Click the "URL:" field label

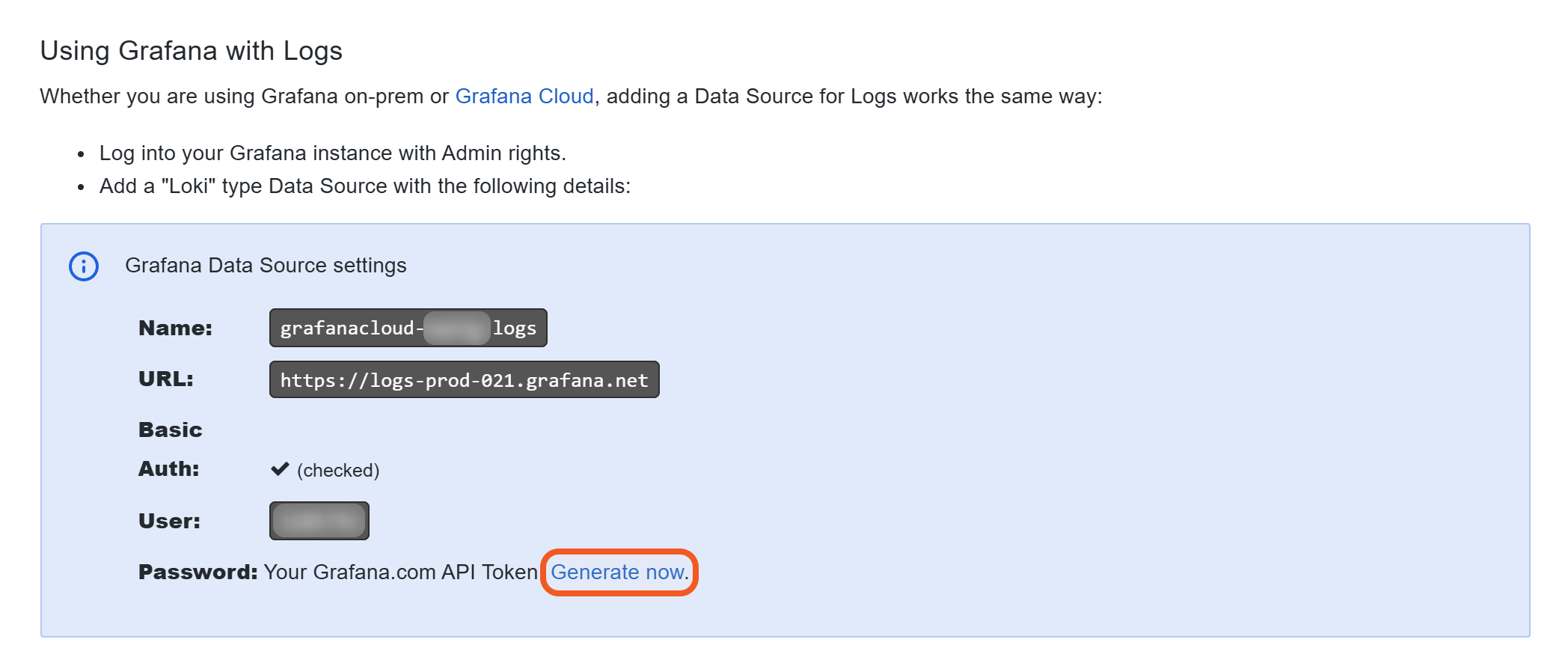(x=165, y=379)
